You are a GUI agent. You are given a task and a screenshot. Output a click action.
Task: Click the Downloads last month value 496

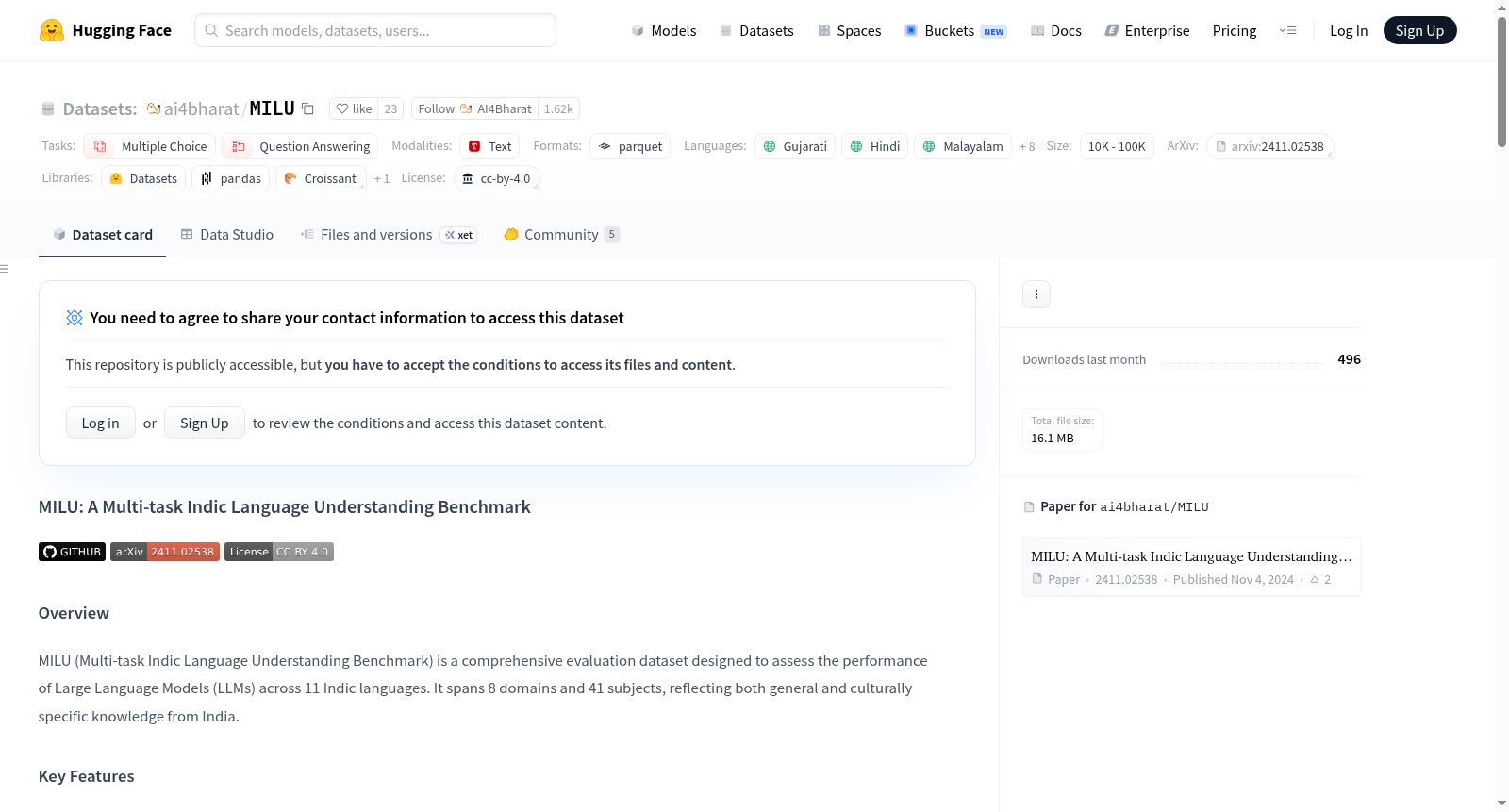click(x=1350, y=359)
